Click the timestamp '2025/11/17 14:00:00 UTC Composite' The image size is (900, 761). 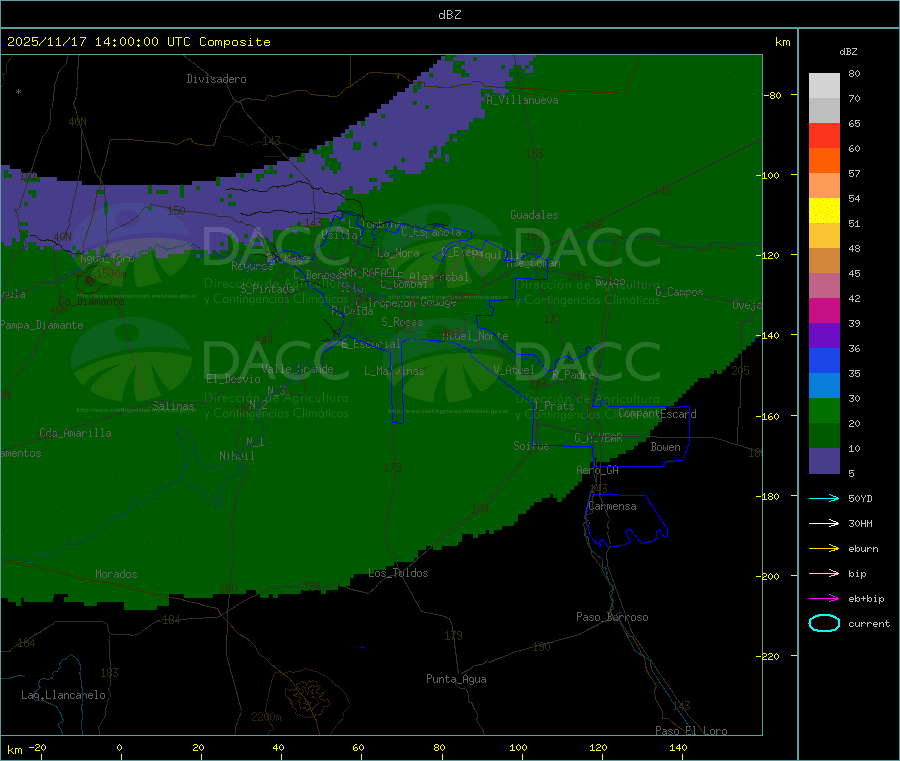138,42
